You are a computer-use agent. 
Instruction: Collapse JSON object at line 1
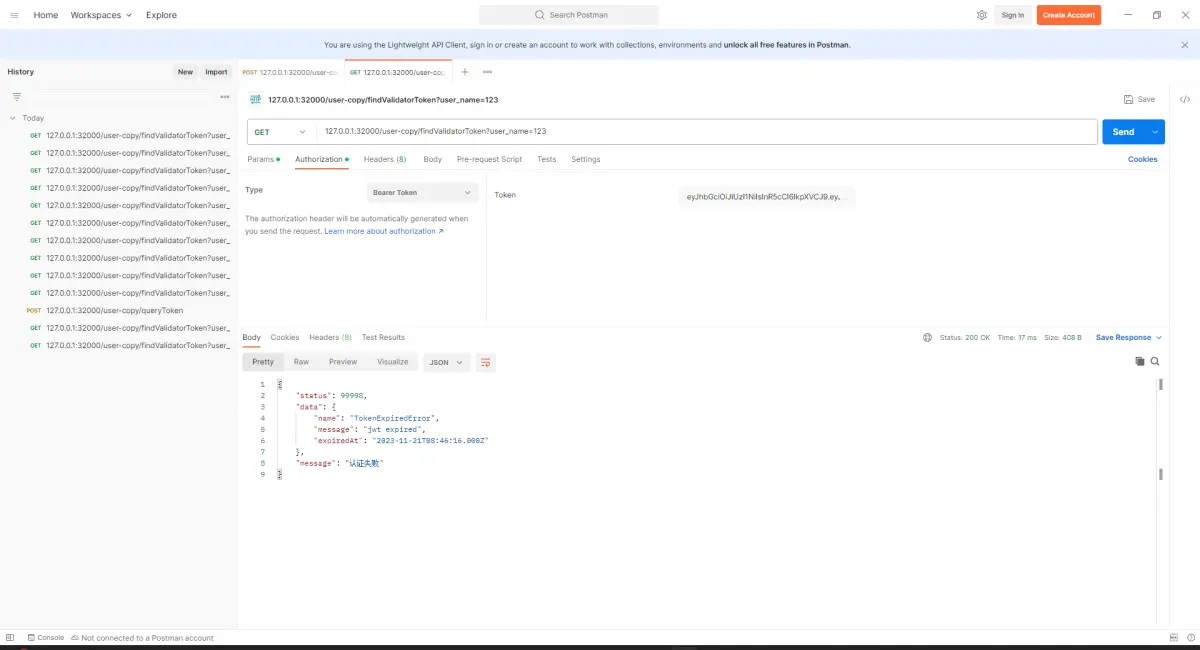click(279, 384)
